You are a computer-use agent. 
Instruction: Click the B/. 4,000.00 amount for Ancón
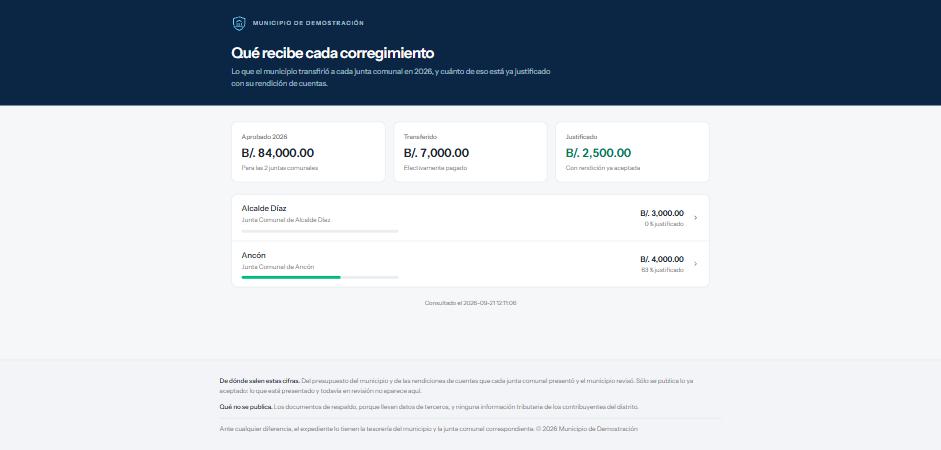(x=661, y=259)
